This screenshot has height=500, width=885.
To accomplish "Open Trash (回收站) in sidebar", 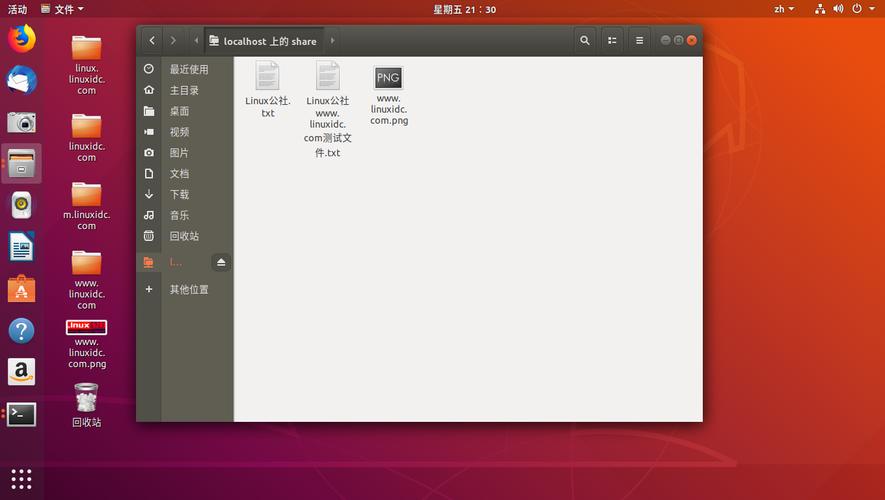I will point(184,236).
